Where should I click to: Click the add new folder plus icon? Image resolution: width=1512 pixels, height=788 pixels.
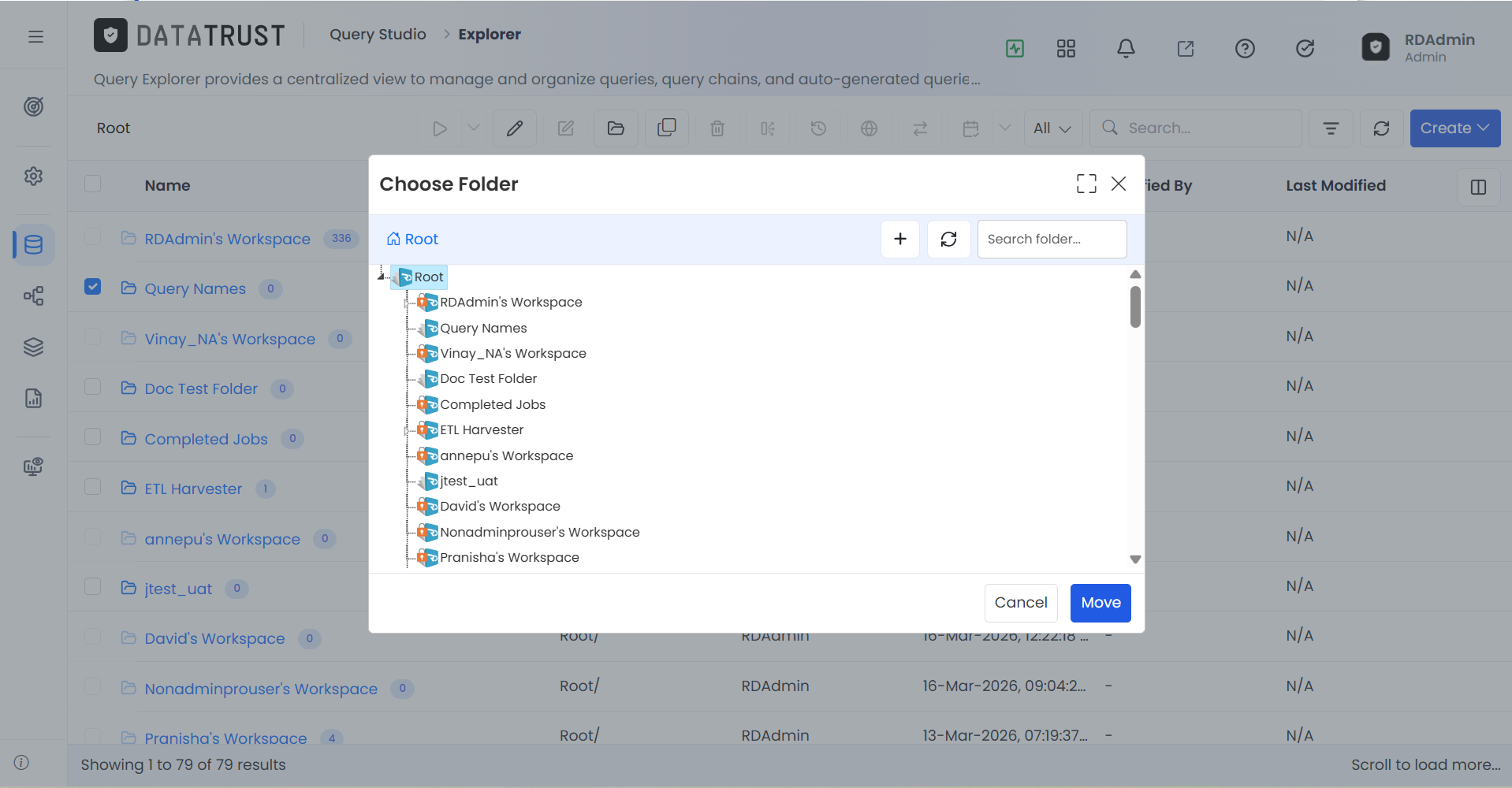coord(900,239)
